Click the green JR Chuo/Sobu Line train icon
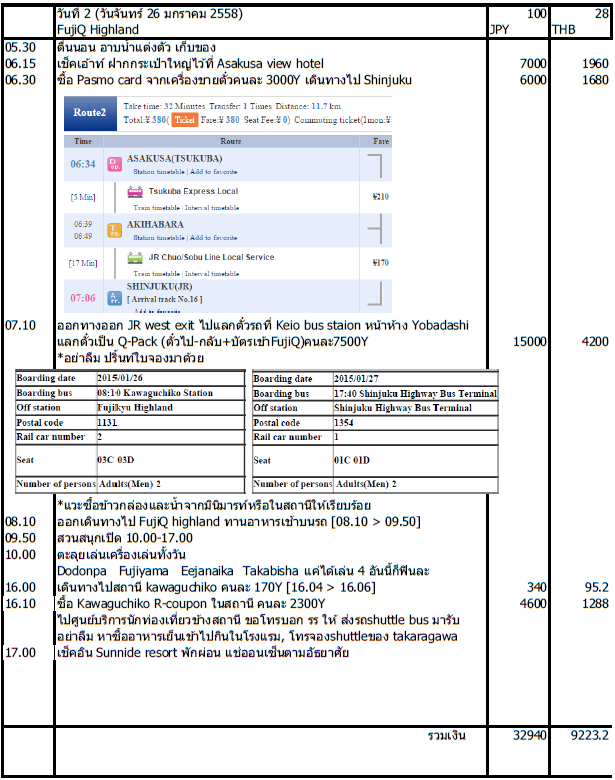615x780 pixels. 135,257
